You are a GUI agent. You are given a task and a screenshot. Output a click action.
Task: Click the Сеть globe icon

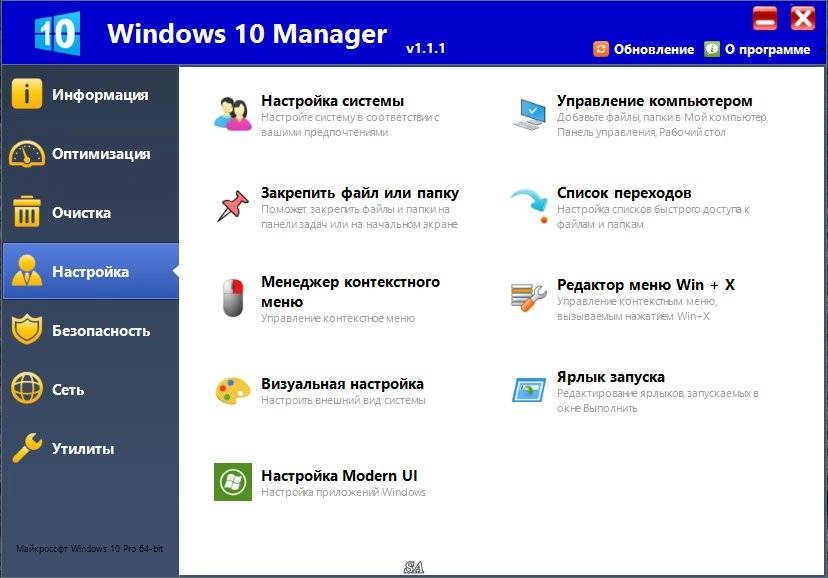(x=26, y=389)
